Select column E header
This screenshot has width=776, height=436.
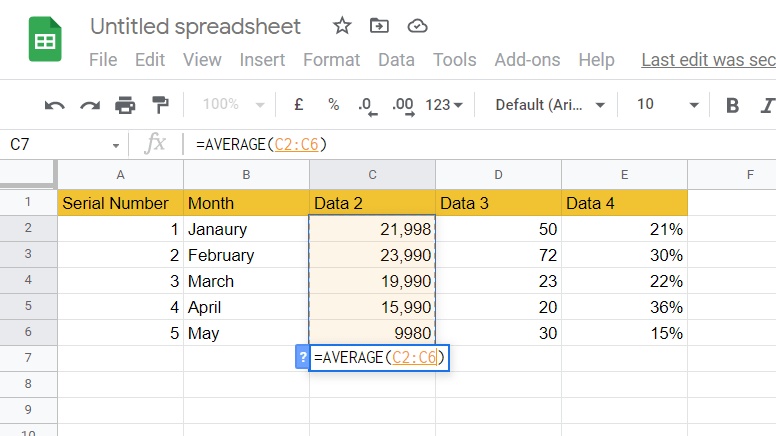pyautogui.click(x=624, y=175)
